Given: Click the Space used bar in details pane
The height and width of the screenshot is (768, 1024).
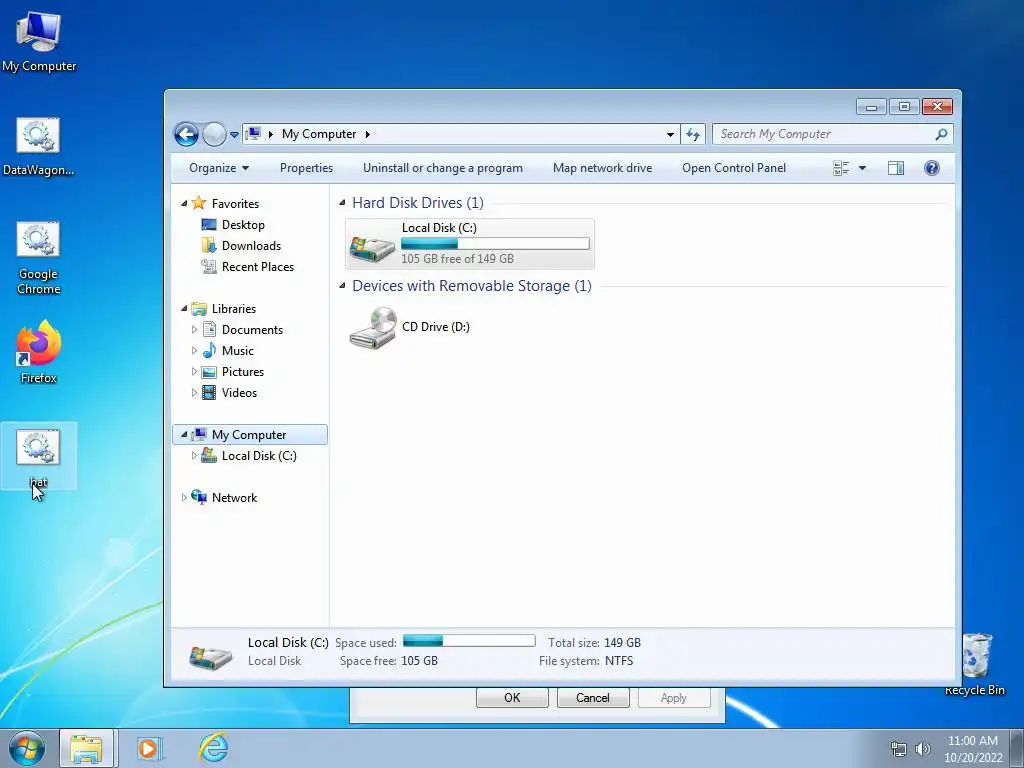Looking at the screenshot, I should pyautogui.click(x=469, y=641).
